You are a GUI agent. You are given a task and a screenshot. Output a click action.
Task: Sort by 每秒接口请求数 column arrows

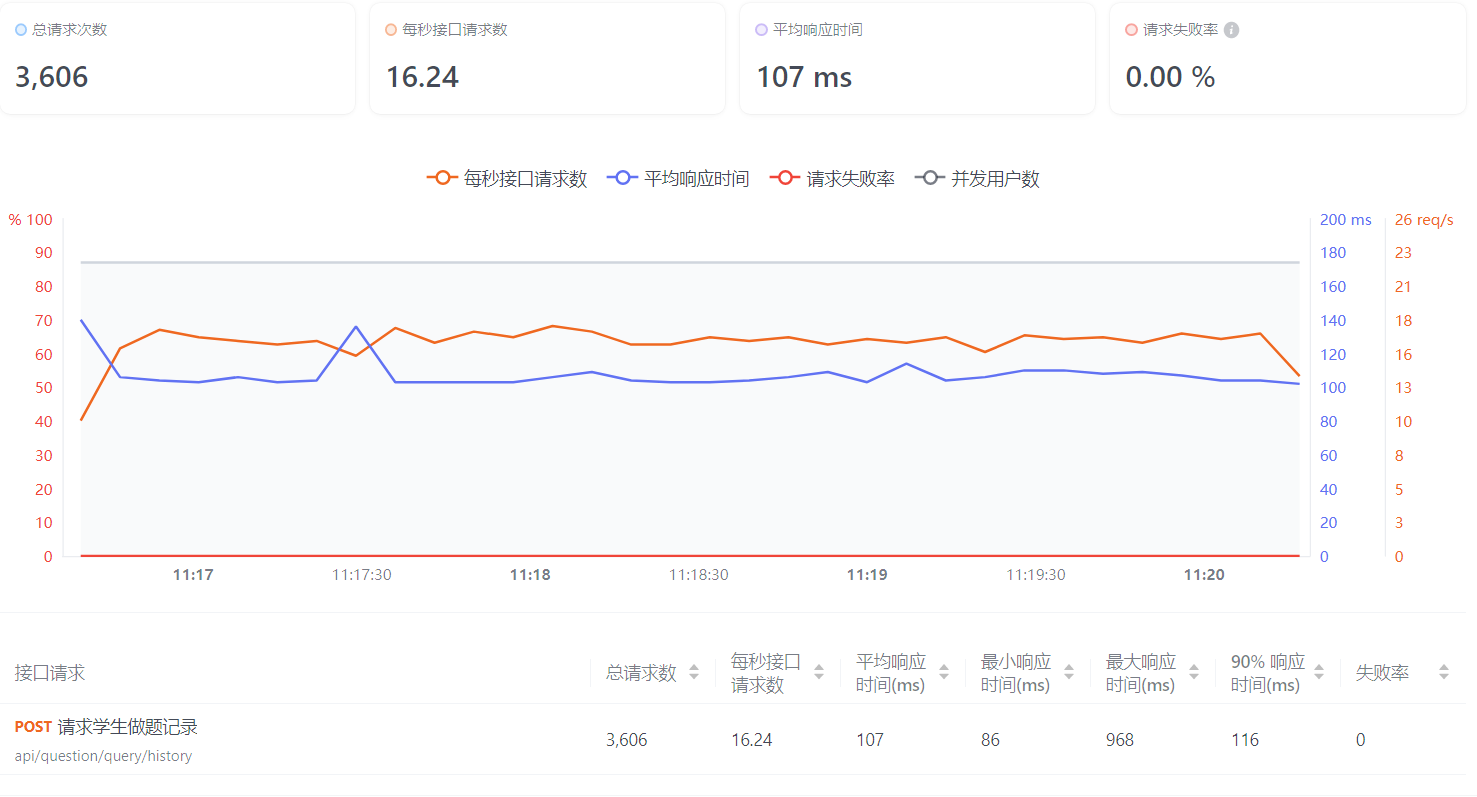coord(819,673)
